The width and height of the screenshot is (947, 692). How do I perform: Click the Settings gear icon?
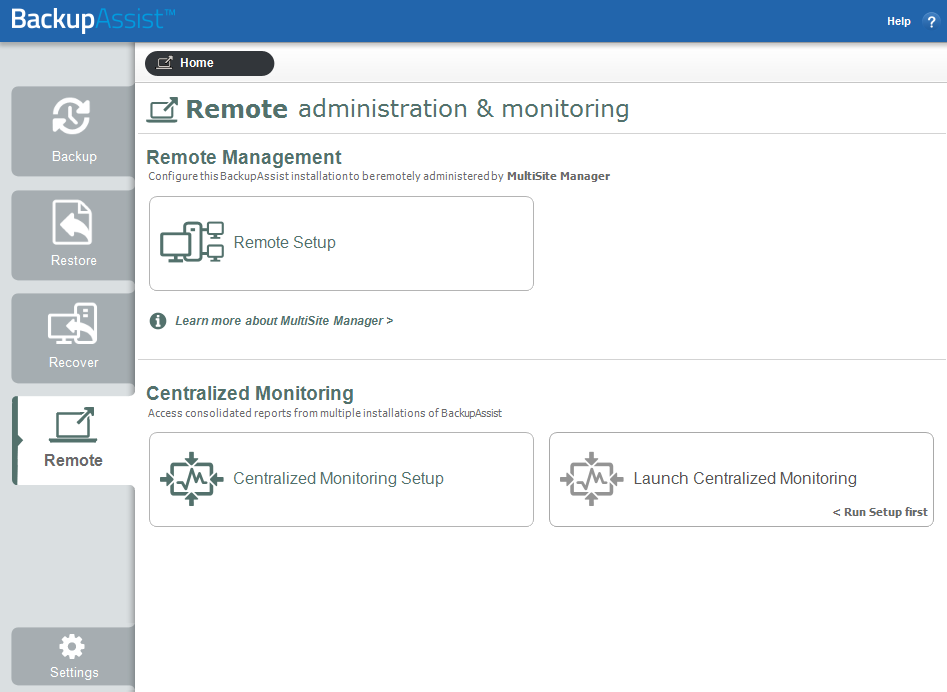[72, 647]
